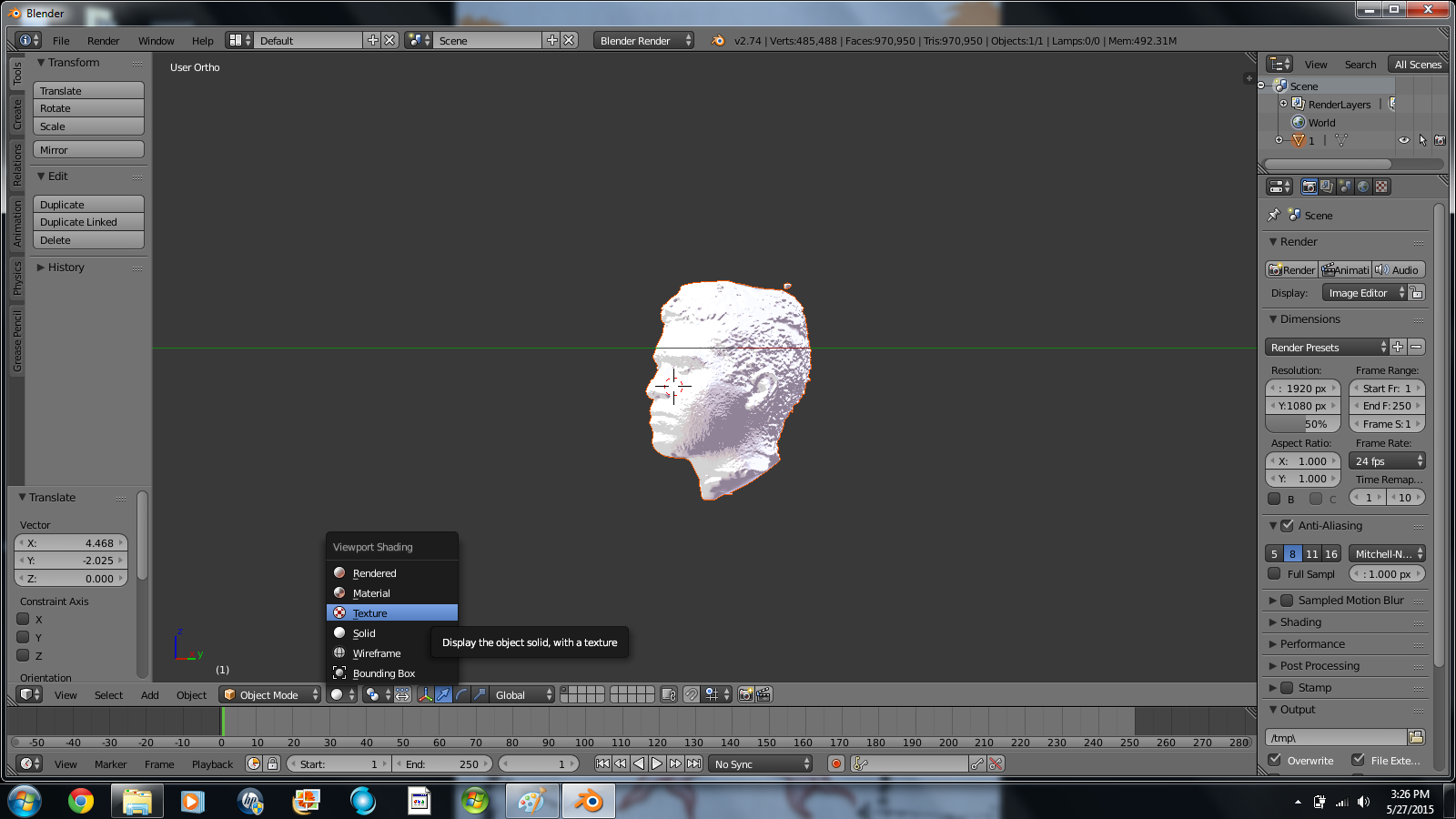
Task: Click the output folder browse icon
Action: [x=1416, y=737]
